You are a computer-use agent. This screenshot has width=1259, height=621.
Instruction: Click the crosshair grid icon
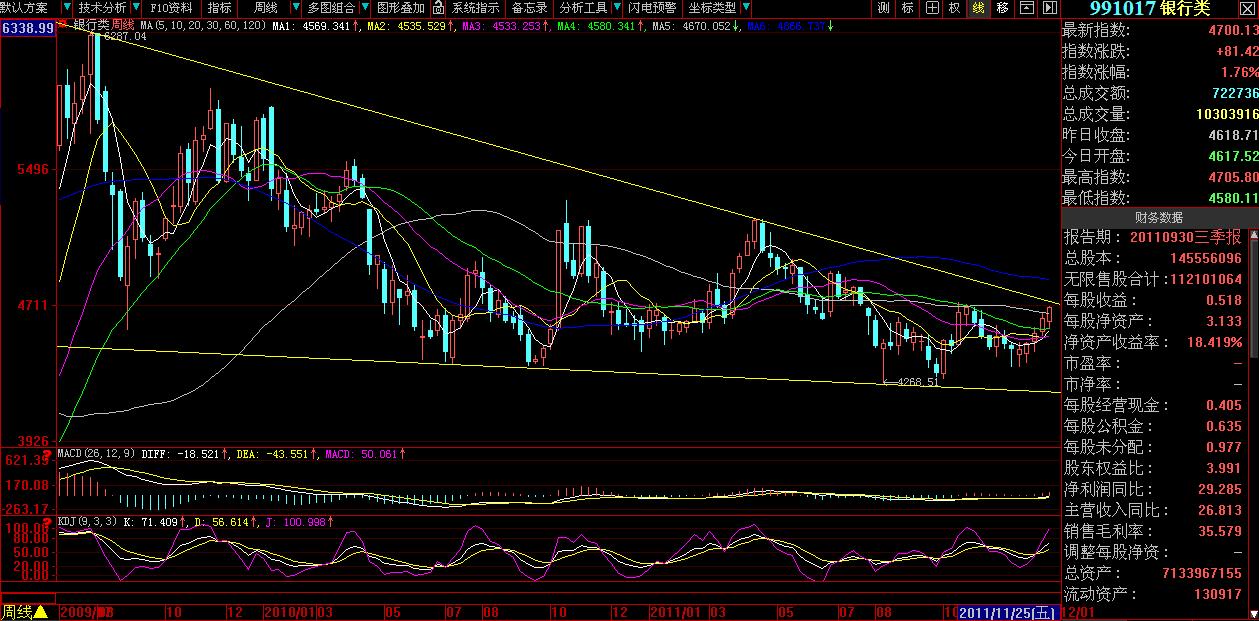932,8
